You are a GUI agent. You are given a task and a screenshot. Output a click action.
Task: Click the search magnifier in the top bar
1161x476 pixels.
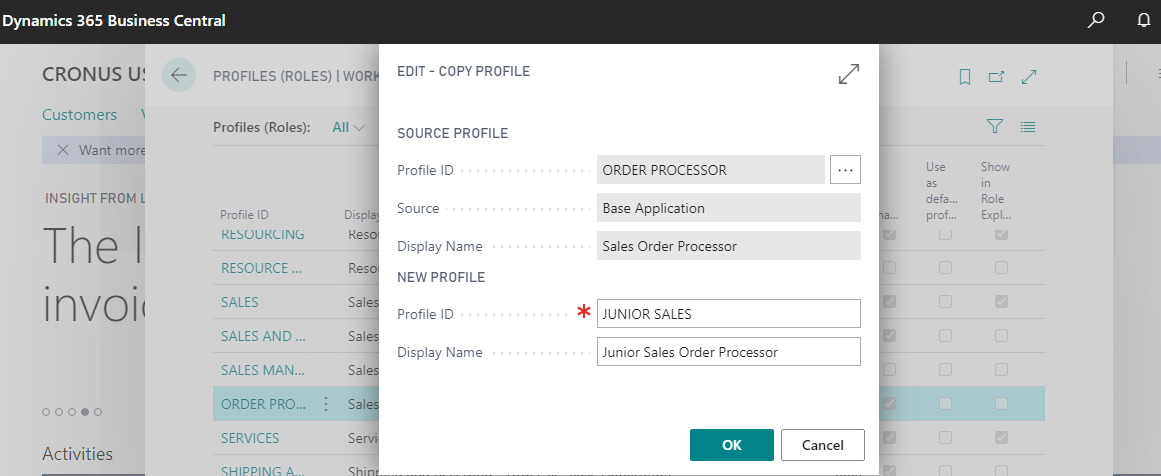coord(1097,20)
